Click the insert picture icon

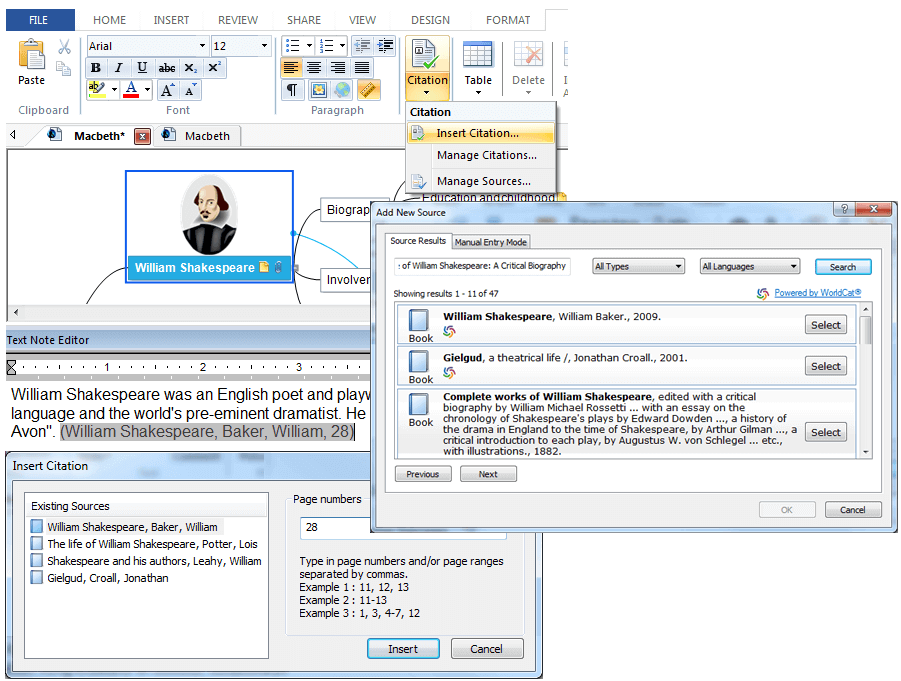[x=318, y=90]
